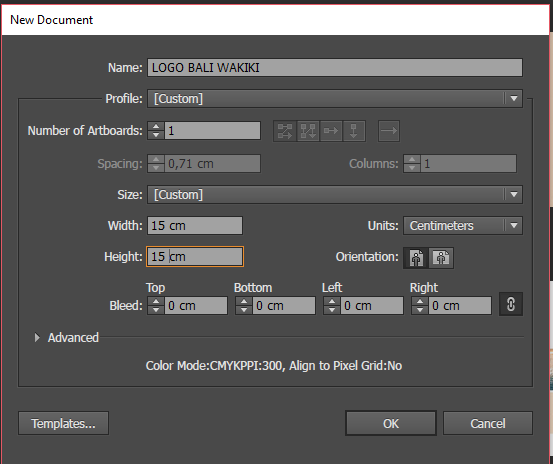Open the Profile dropdown
Image resolution: width=553 pixels, height=464 pixels.
click(x=335, y=99)
